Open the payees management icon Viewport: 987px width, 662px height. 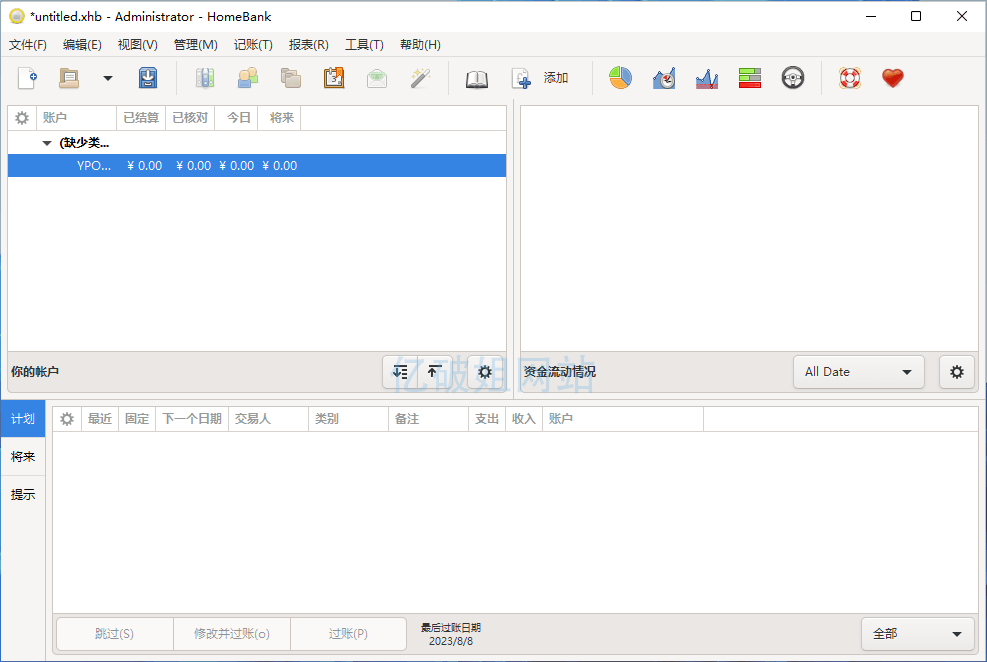[247, 78]
